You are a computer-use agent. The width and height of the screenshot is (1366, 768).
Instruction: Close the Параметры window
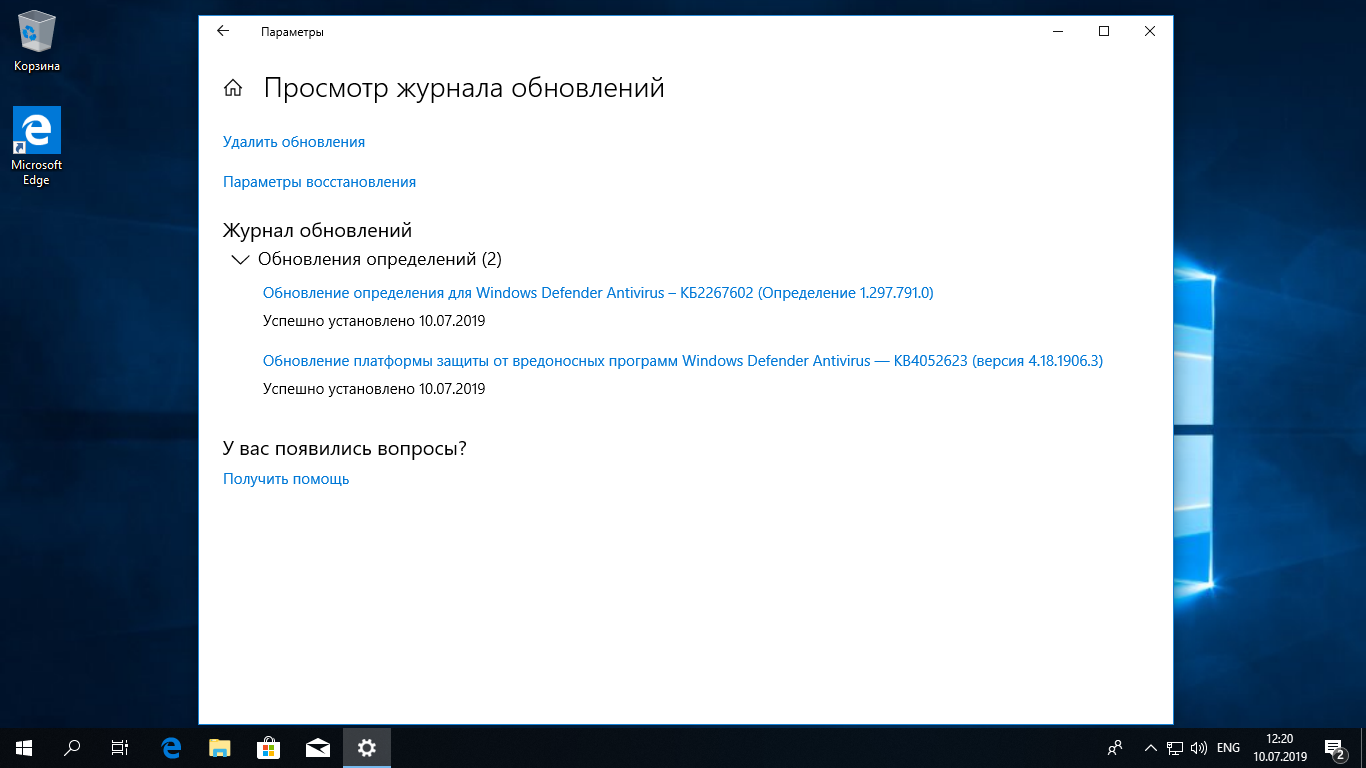pos(1150,31)
